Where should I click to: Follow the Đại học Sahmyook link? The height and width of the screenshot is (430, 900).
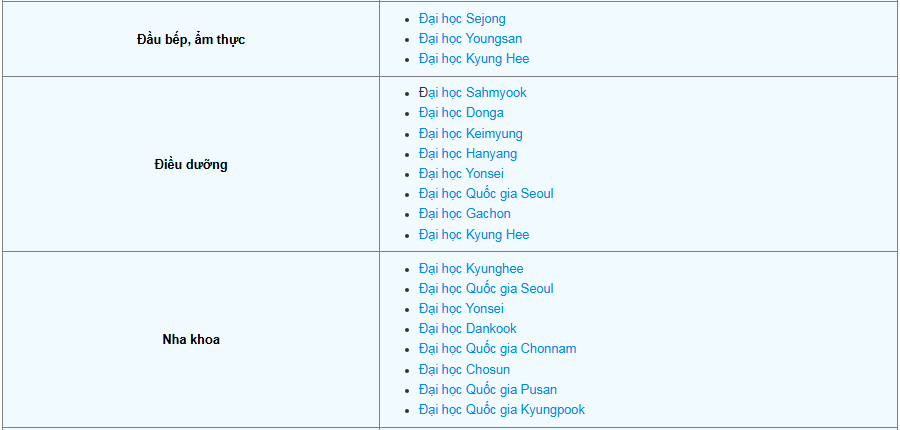[x=472, y=93]
